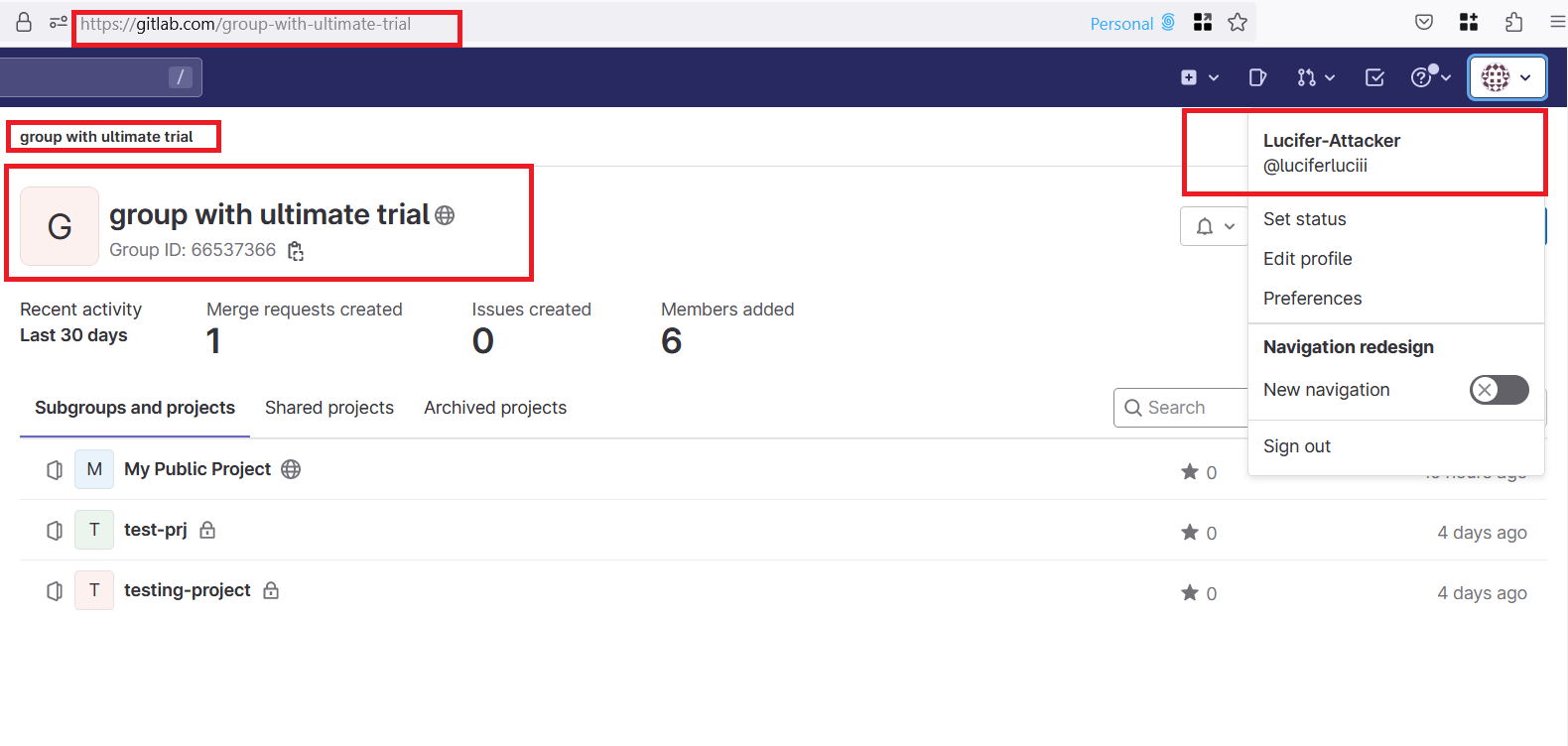Screen dimensions: 1568x746
Task: Click the star icon for My Public Project
Action: pos(1190,472)
